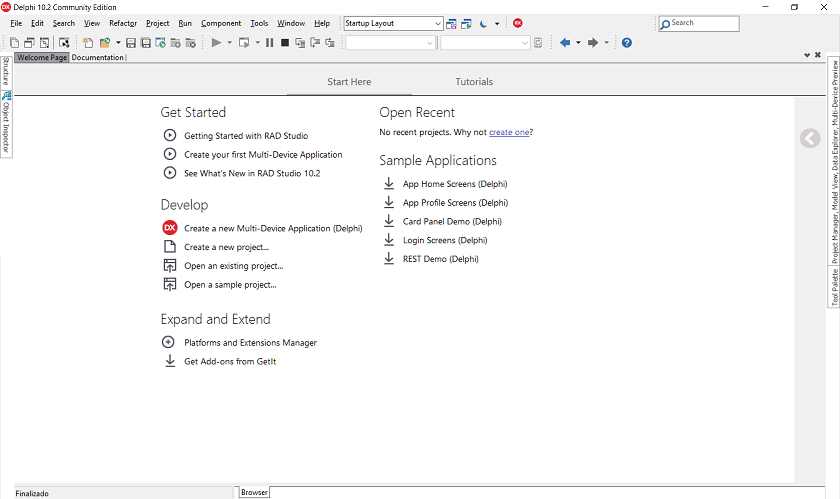Click the Add file to project icon

pos(175,42)
